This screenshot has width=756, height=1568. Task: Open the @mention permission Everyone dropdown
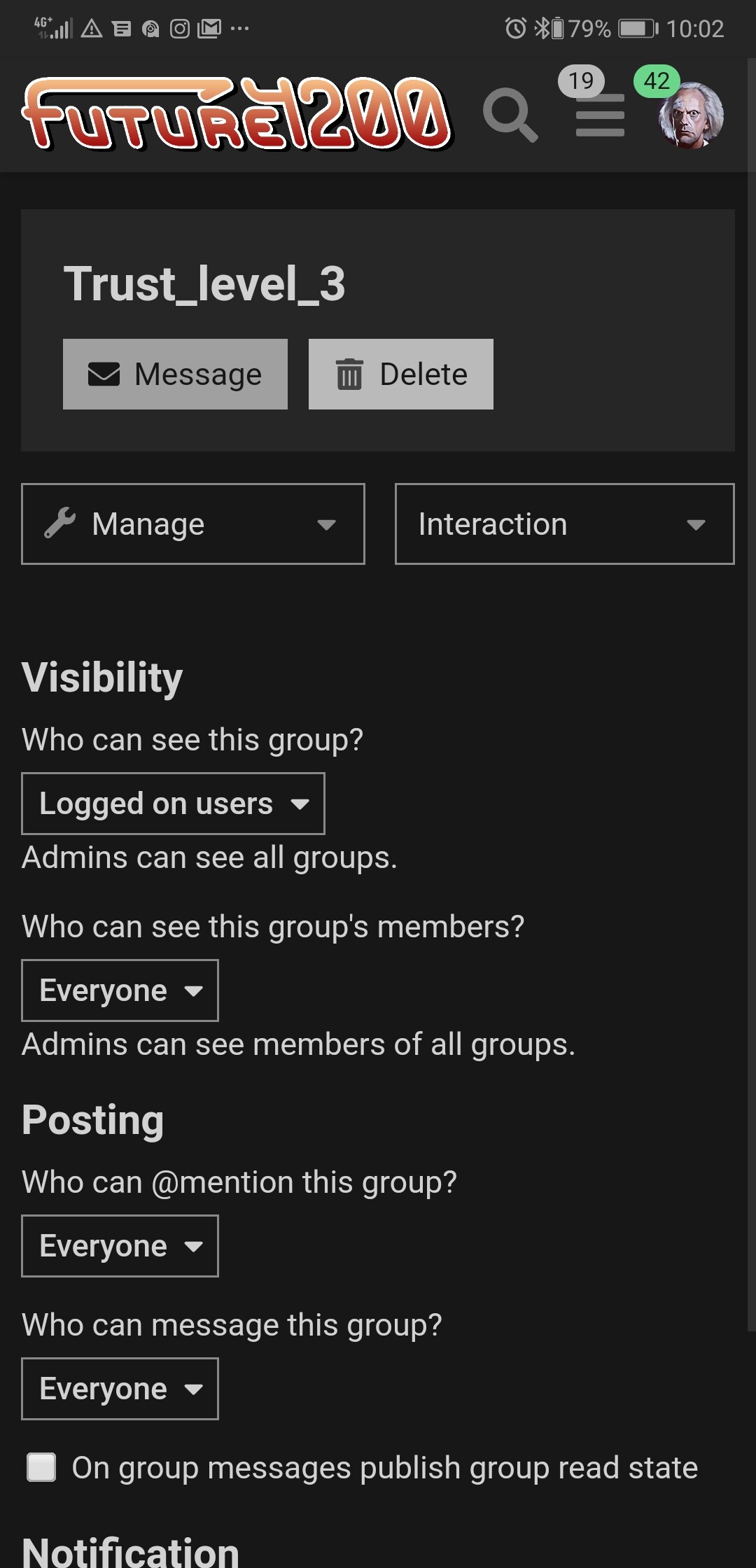click(x=120, y=1246)
